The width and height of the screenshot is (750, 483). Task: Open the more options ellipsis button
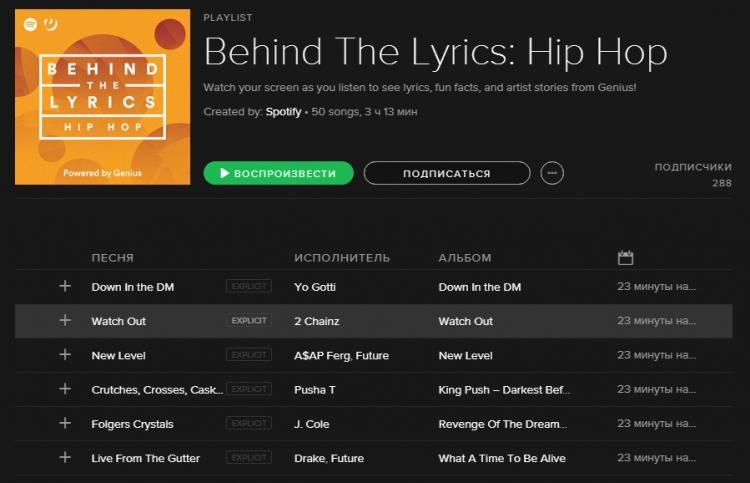[552, 173]
